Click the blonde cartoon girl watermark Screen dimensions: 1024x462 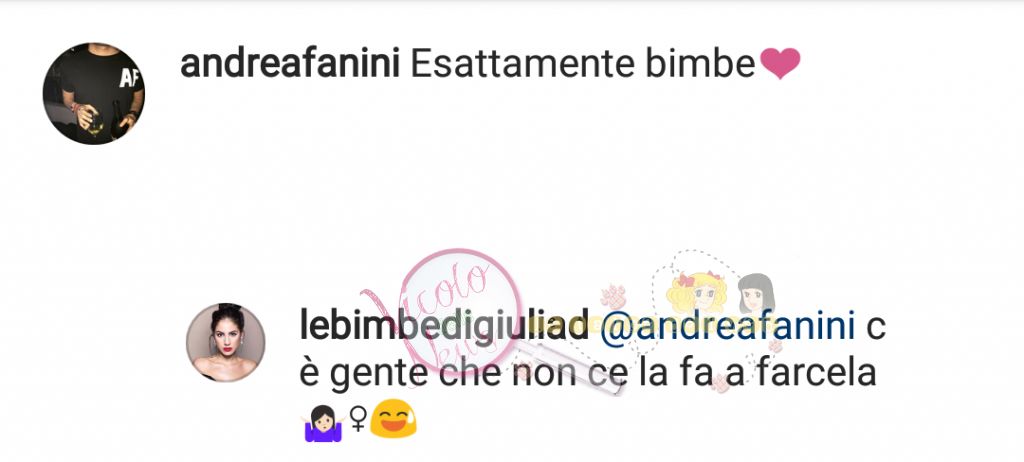point(696,293)
